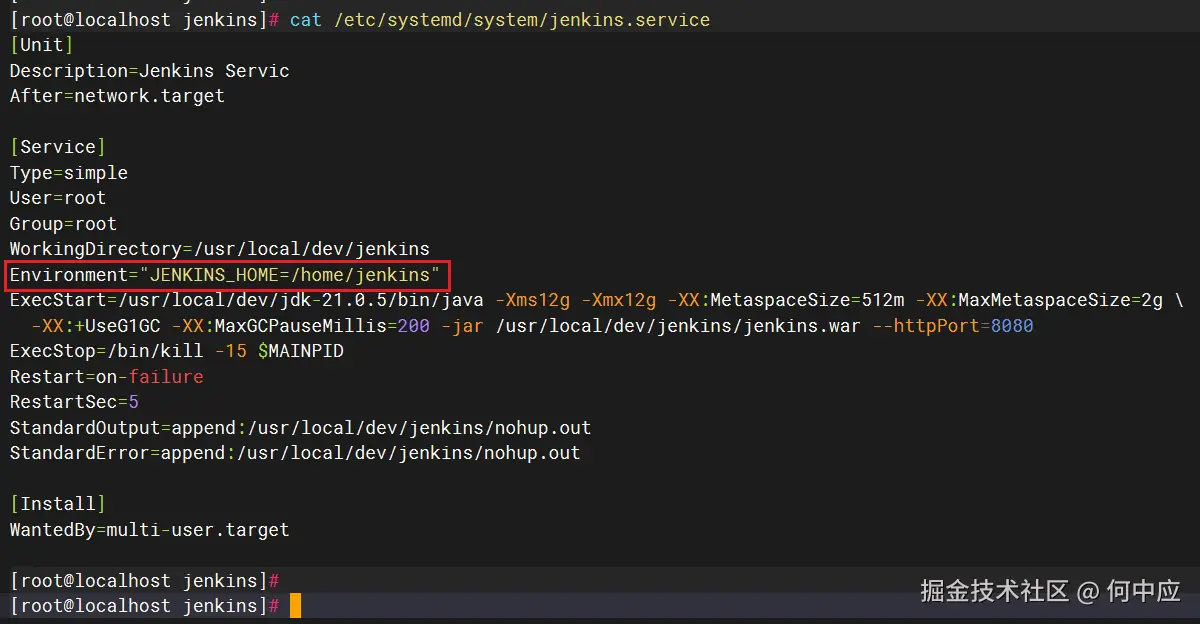Viewport: 1200px width, 624px height.
Task: Click the StandardOutput=append nohup.out line
Action: coord(300,428)
